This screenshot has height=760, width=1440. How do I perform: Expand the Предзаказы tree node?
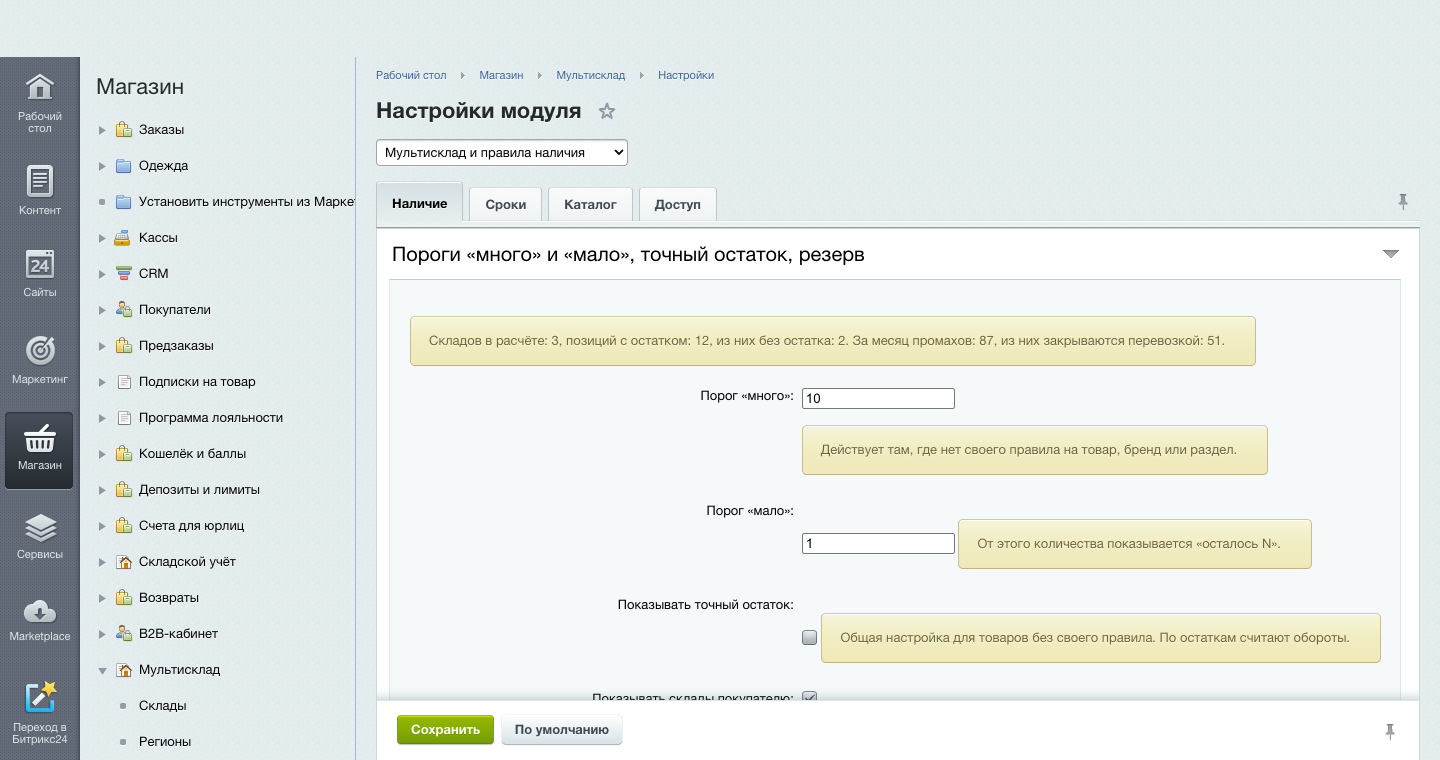[102, 346]
